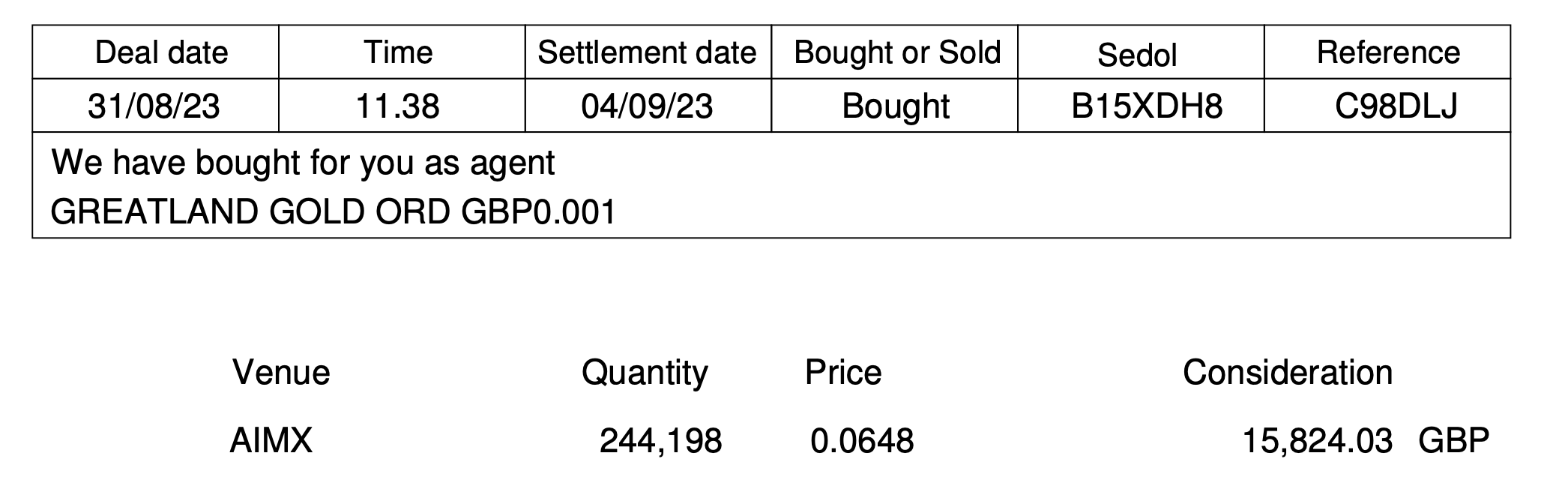Click the Time column header

[402, 52]
